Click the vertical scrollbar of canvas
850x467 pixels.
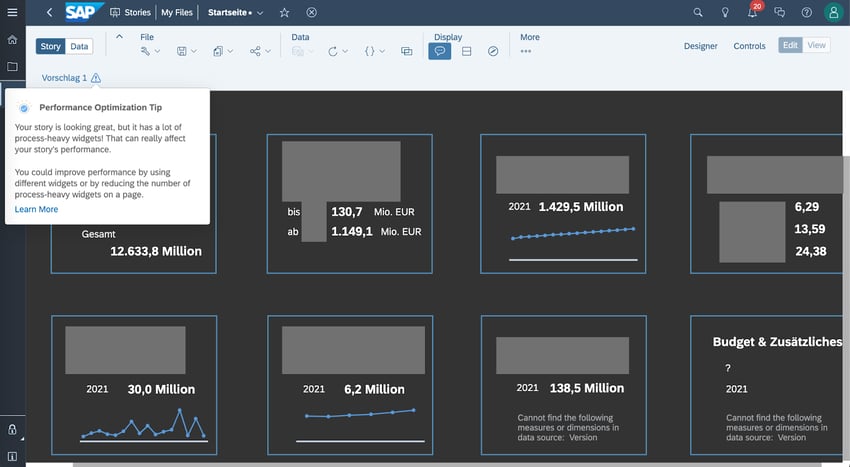[x=846, y=309]
